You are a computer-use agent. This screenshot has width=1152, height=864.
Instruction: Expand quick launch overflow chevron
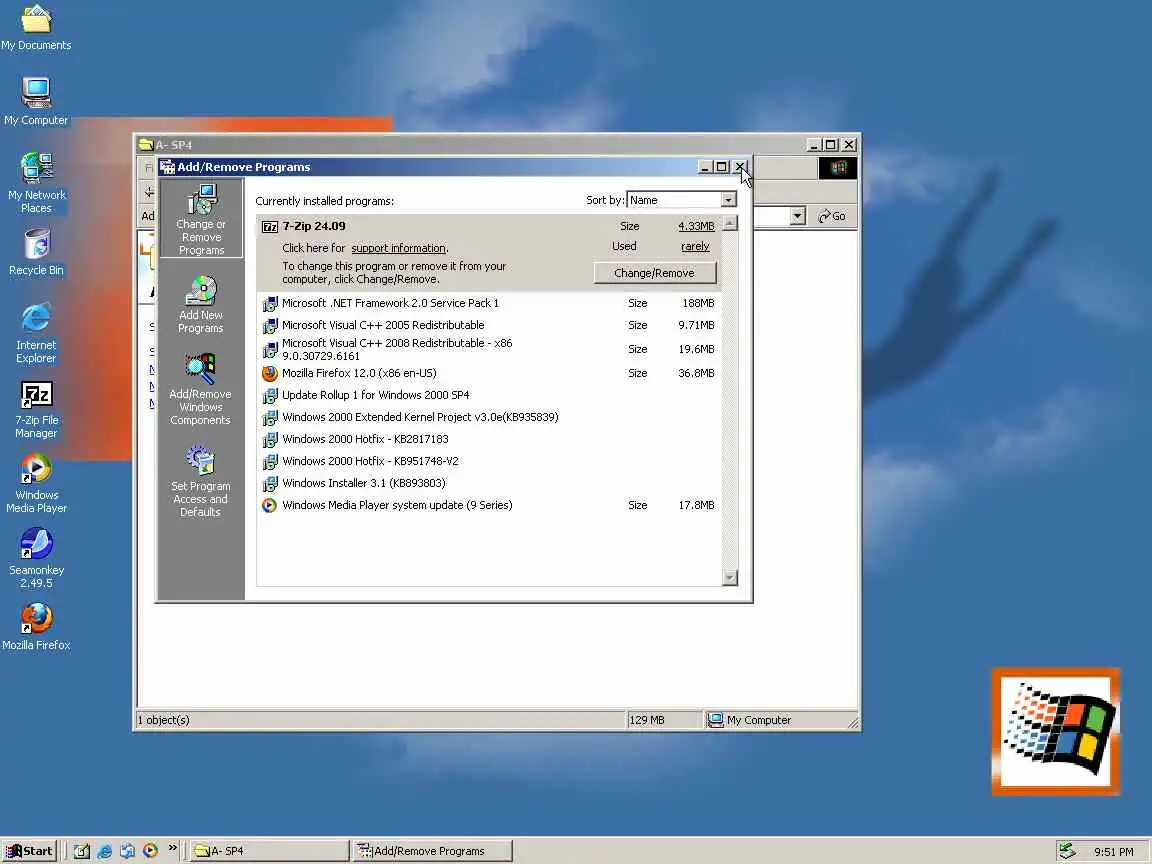coord(173,848)
